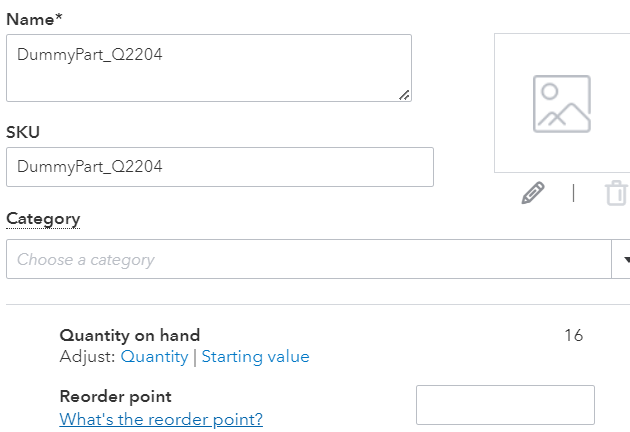Click the quantity on hand value 16
This screenshot has width=630, height=432.
pyautogui.click(x=573, y=335)
